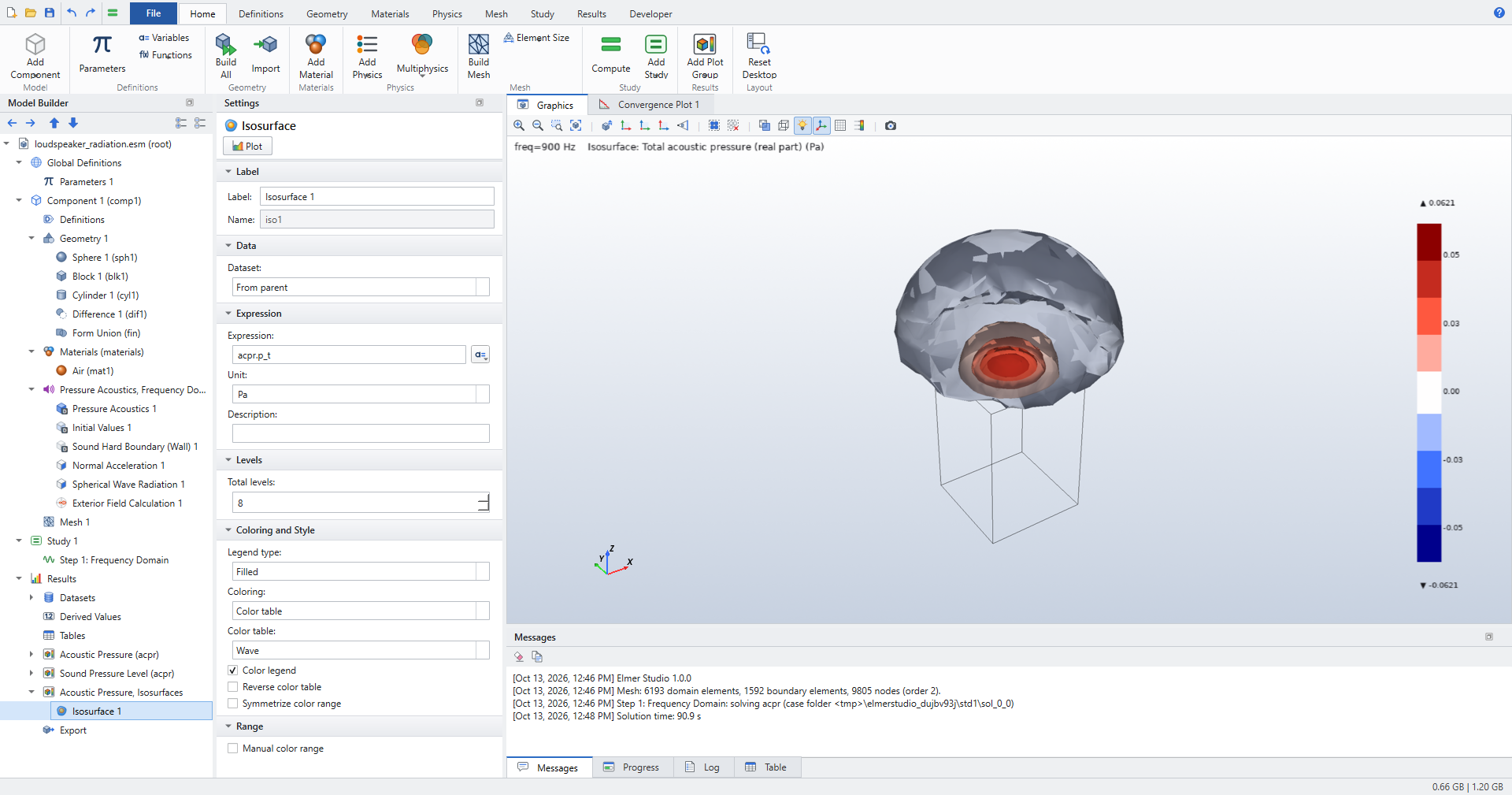Click the help question mark icon
Image resolution: width=1512 pixels, height=795 pixels.
(1499, 13)
